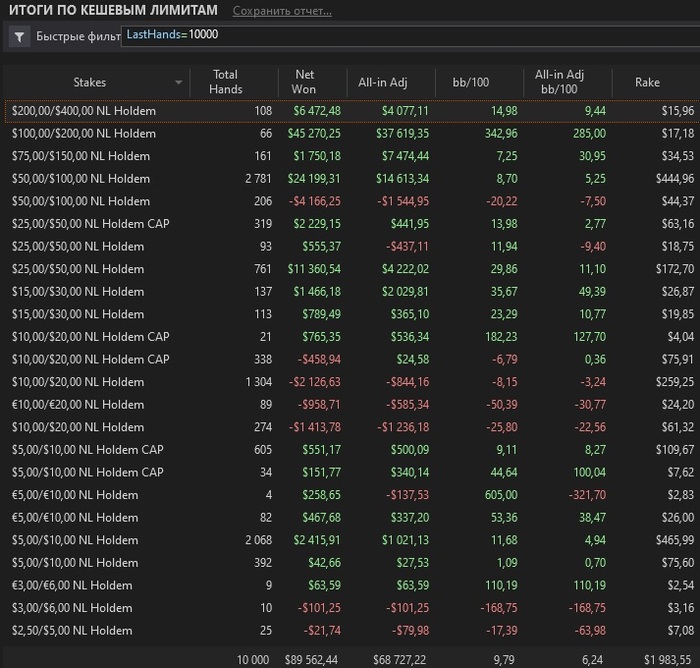700x668 pixels.
Task: Click the rake value $465,99
Action: pos(675,540)
